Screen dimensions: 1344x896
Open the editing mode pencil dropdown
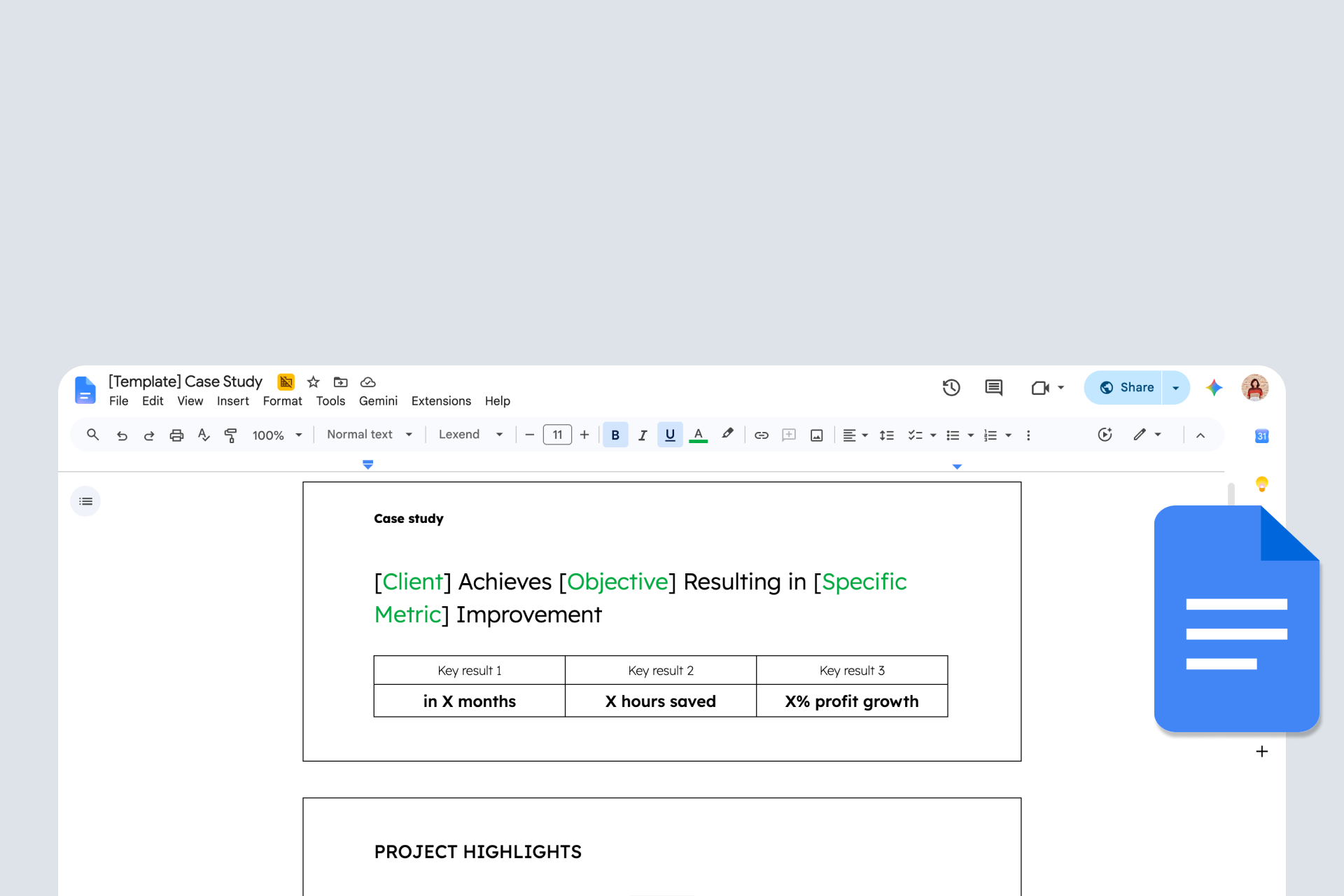(1147, 435)
